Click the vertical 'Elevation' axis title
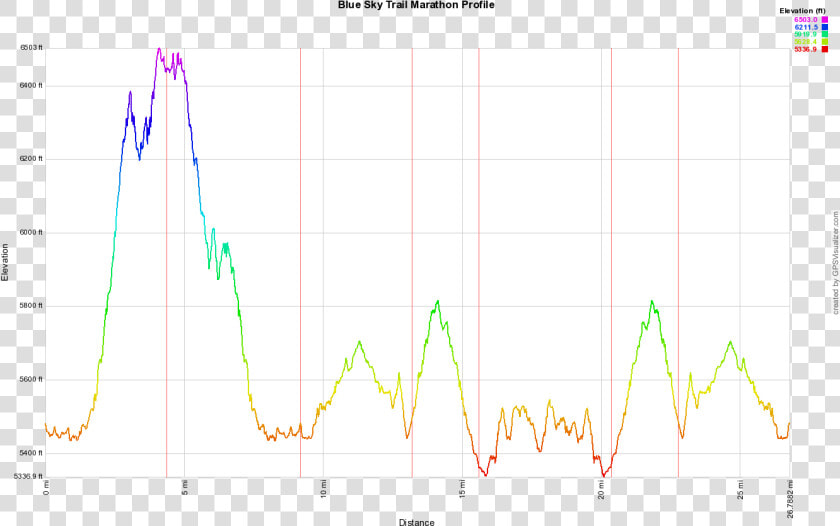The width and height of the screenshot is (840, 526). pyautogui.click(x=5, y=262)
